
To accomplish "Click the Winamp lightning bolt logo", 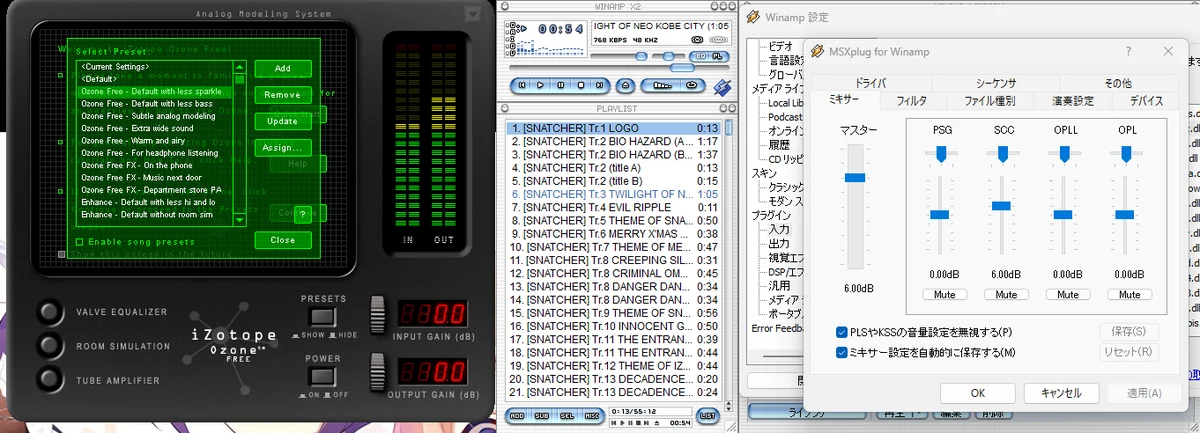I will click(722, 87).
